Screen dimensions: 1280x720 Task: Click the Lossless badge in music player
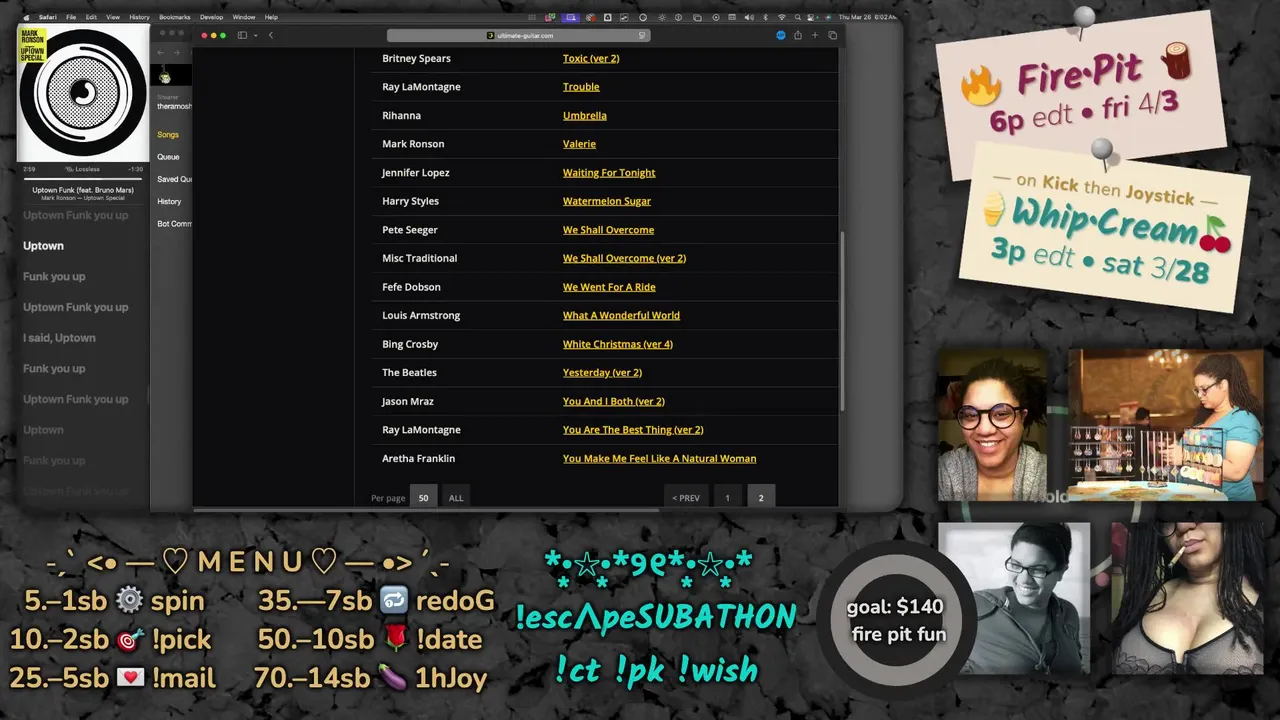click(x=83, y=169)
